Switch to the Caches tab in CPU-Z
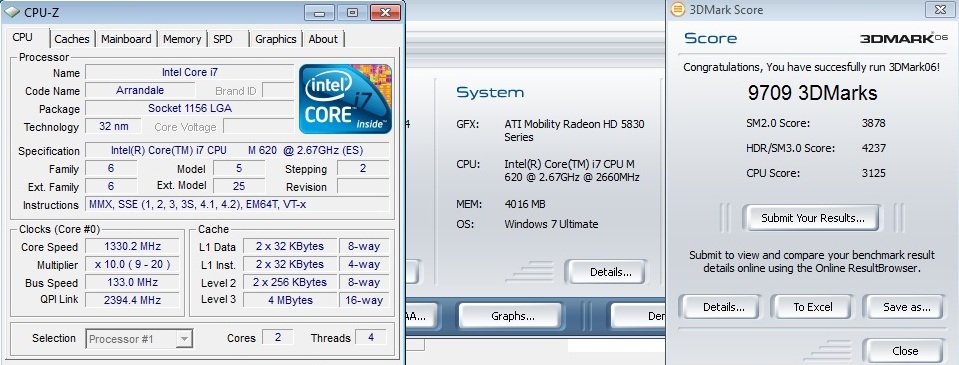 tap(72, 39)
